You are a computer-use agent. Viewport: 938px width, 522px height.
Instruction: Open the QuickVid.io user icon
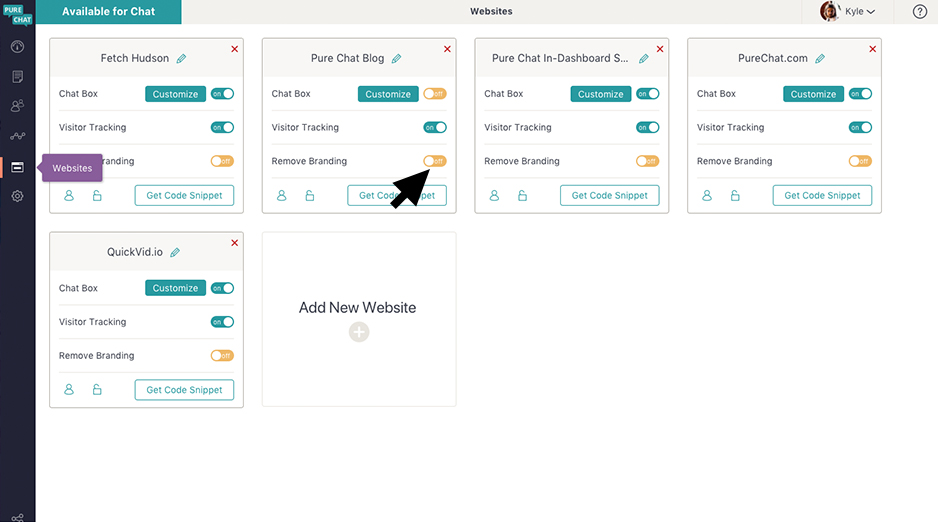69,390
